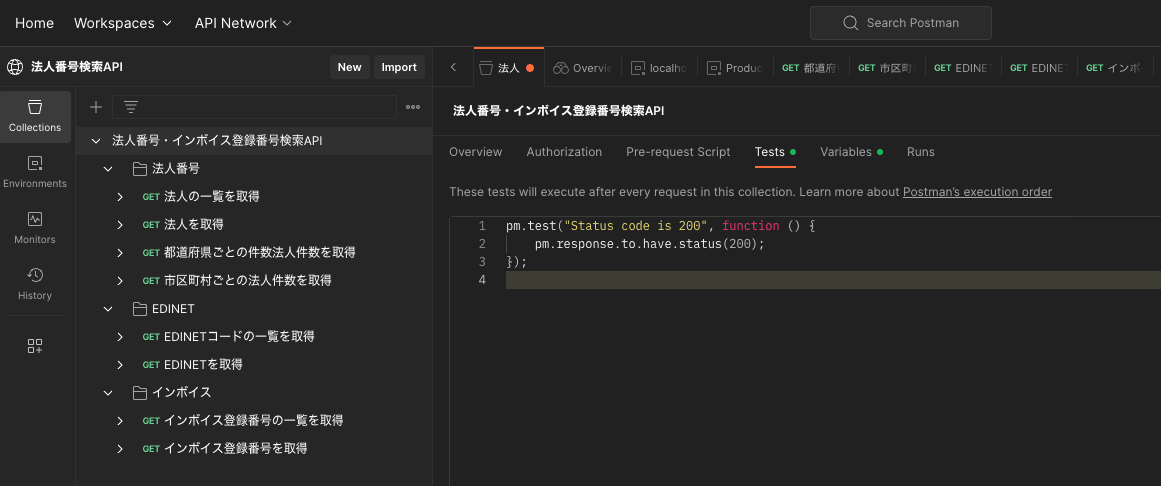Open the three-dot collections options menu
This screenshot has width=1161, height=486.
coord(413,107)
